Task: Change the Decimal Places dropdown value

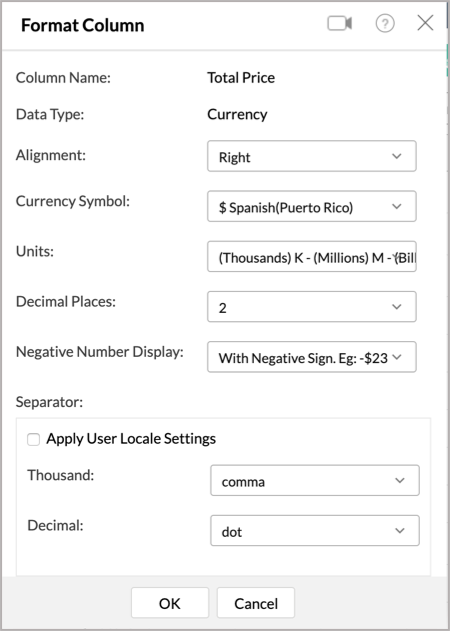Action: tap(312, 307)
